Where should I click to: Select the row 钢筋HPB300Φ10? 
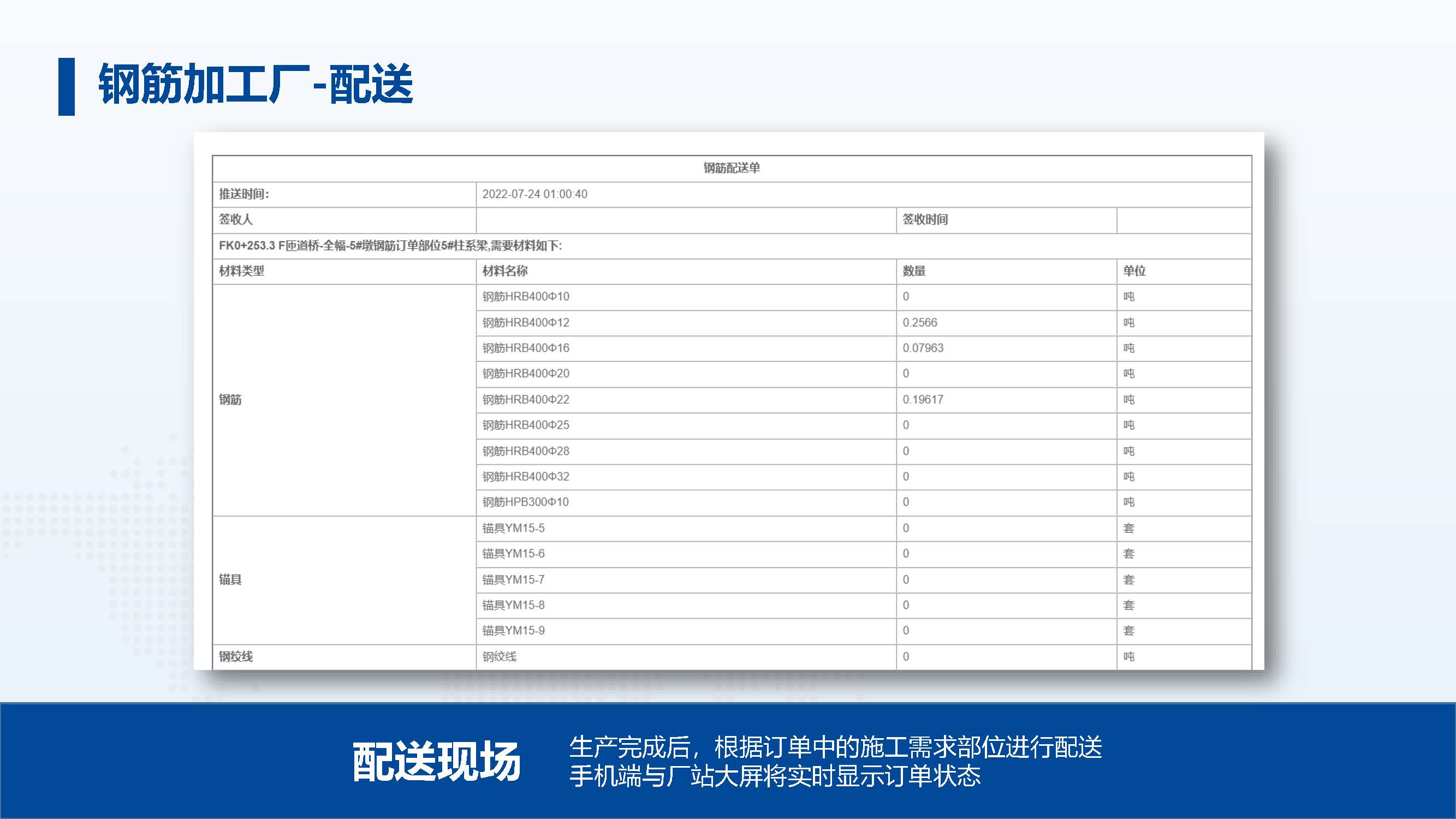coord(525,502)
